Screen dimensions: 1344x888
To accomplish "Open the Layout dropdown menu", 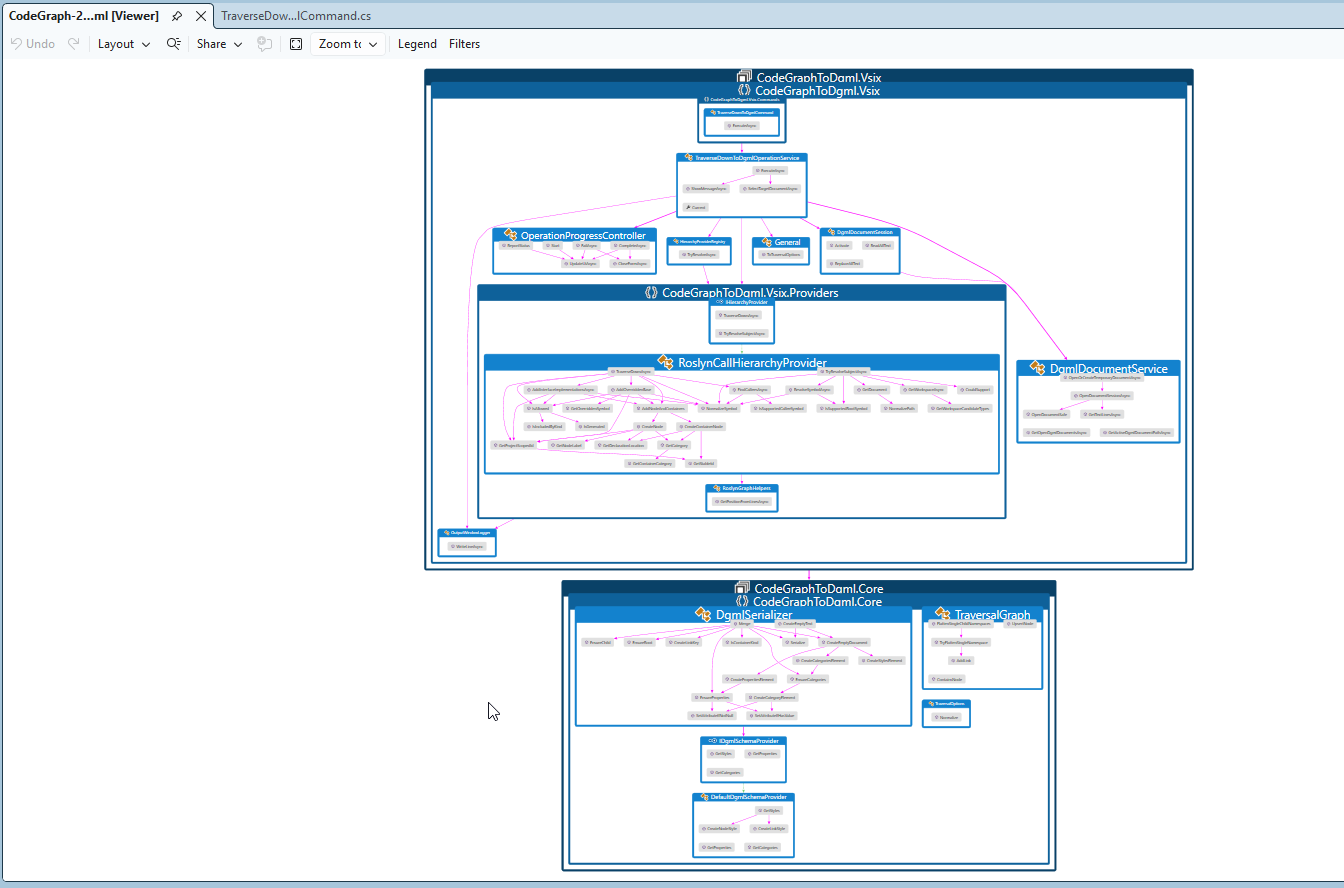I will pyautogui.click(x=124, y=44).
